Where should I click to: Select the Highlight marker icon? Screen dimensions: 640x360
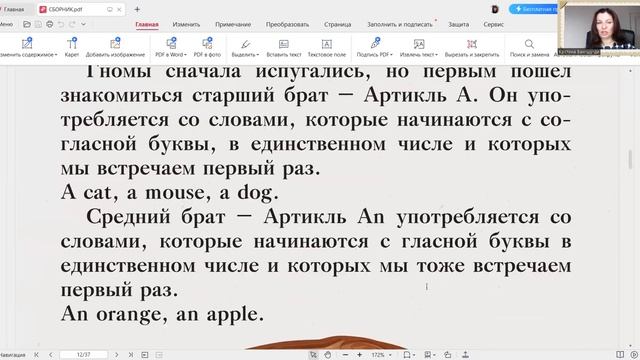point(245,44)
